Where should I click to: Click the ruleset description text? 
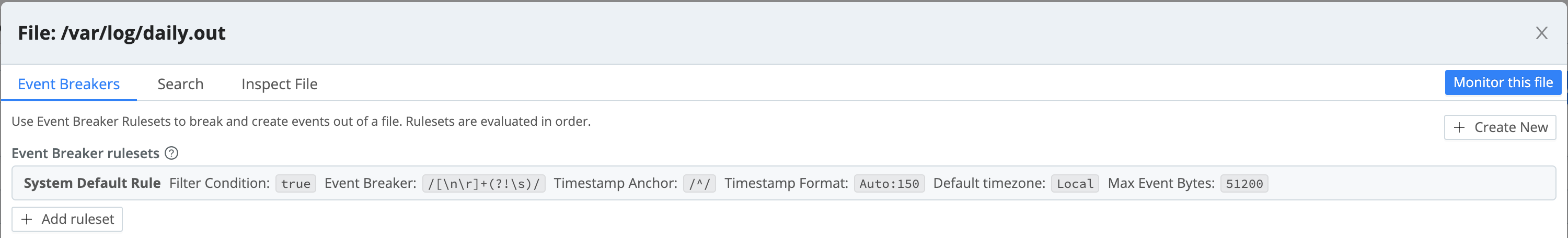click(x=301, y=122)
